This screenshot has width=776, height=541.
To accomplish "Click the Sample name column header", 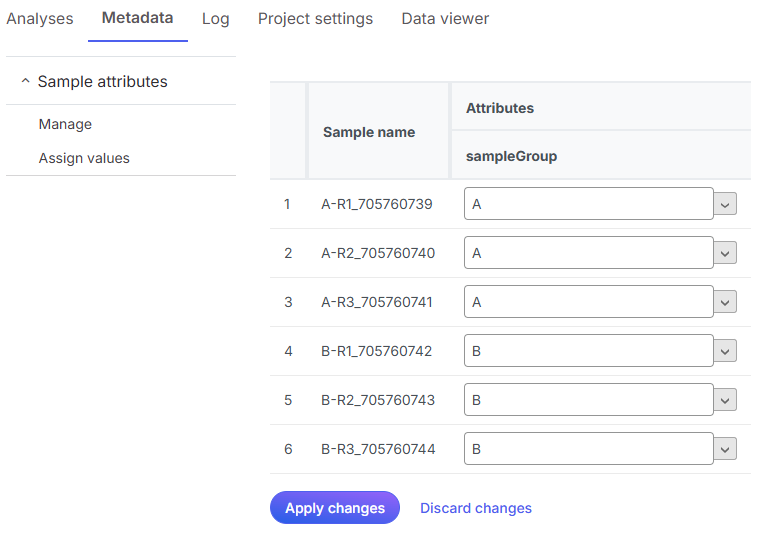I will click(369, 132).
